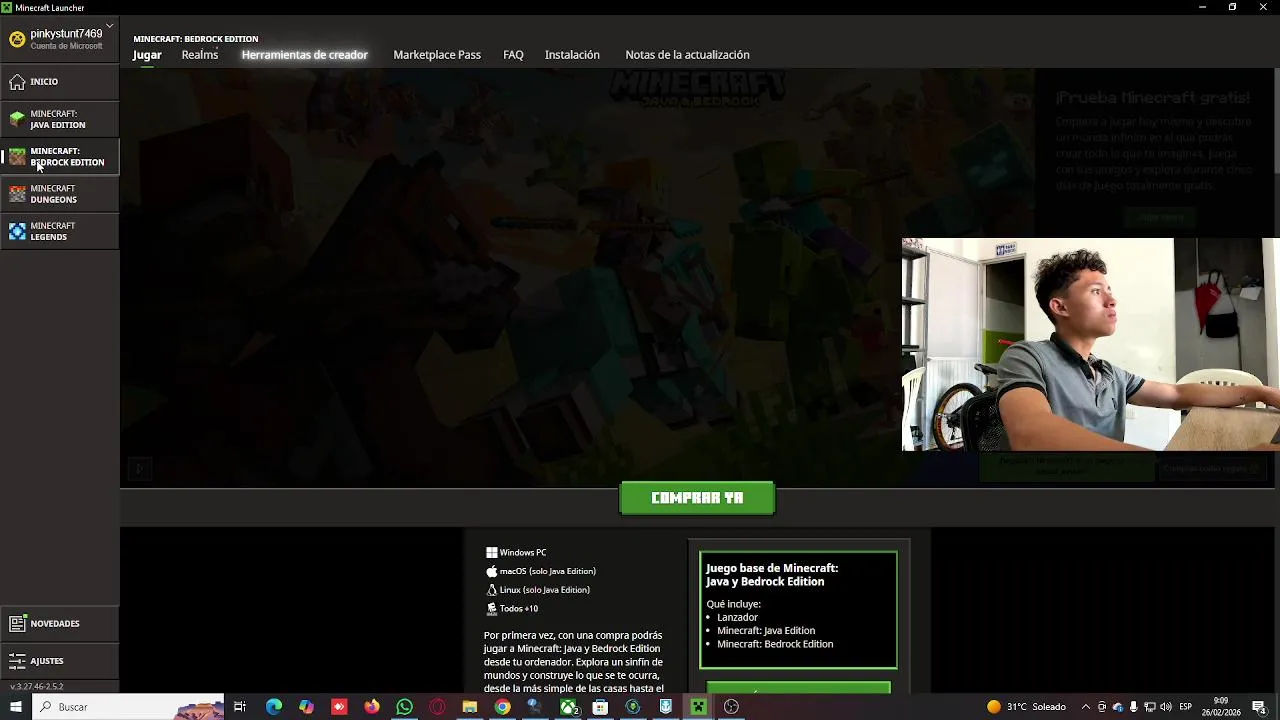Click the red app icon on the taskbar

[339, 707]
